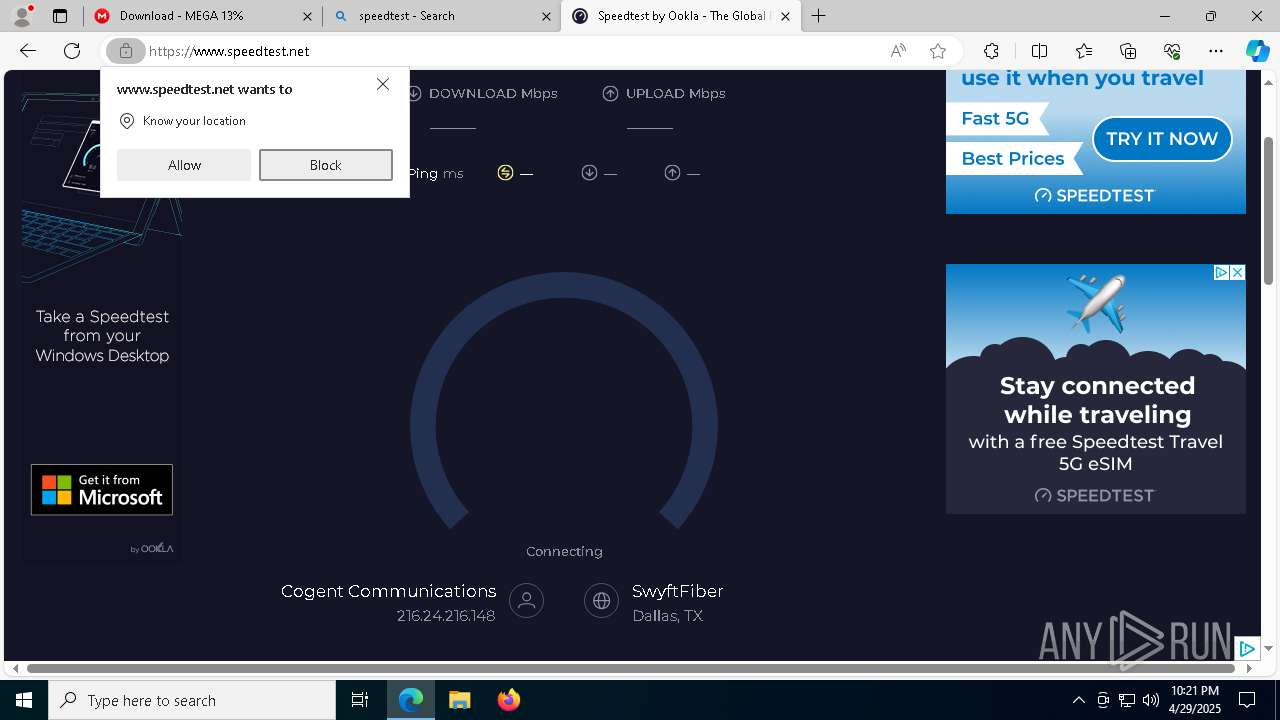This screenshot has width=1280, height=720.
Task: Open Browser essentials heart icon
Action: click(1172, 51)
